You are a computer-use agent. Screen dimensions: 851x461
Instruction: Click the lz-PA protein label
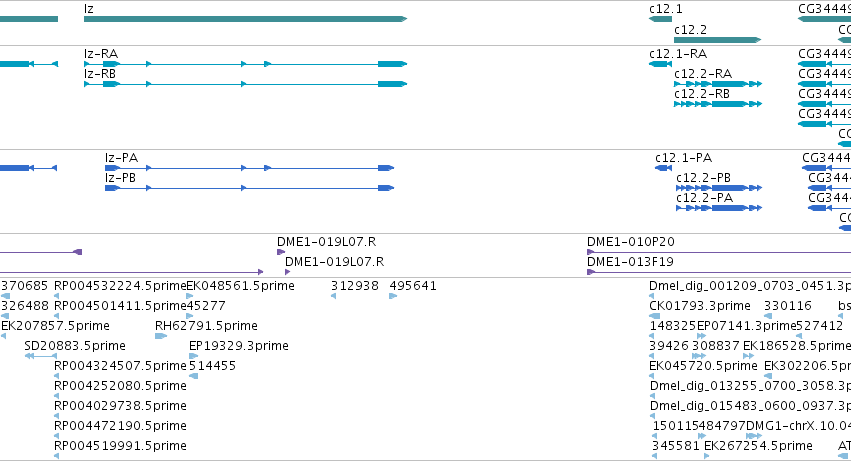(122, 158)
